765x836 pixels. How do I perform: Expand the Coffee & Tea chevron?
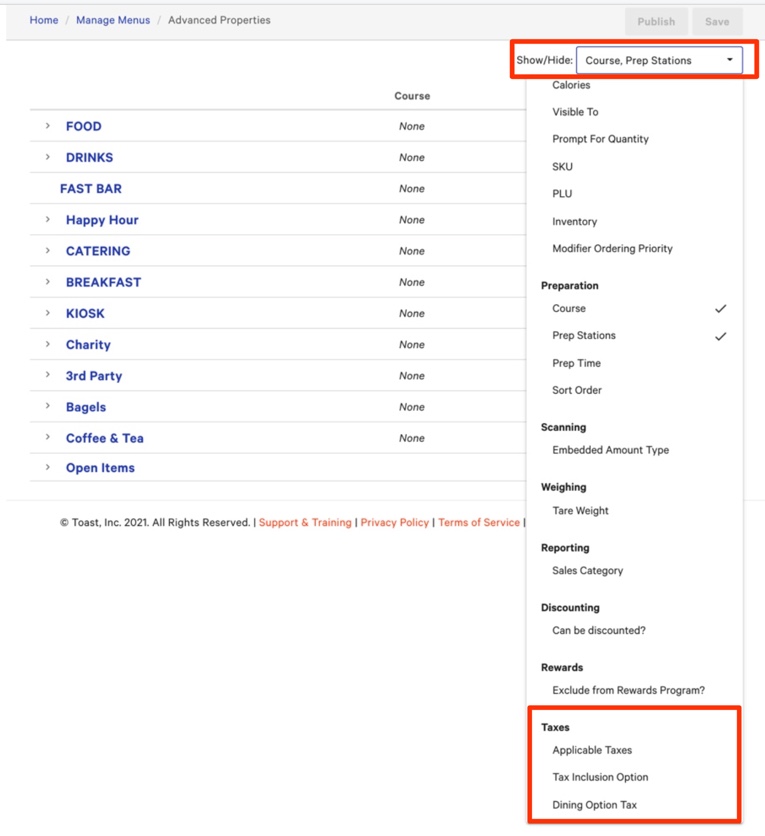(x=47, y=438)
